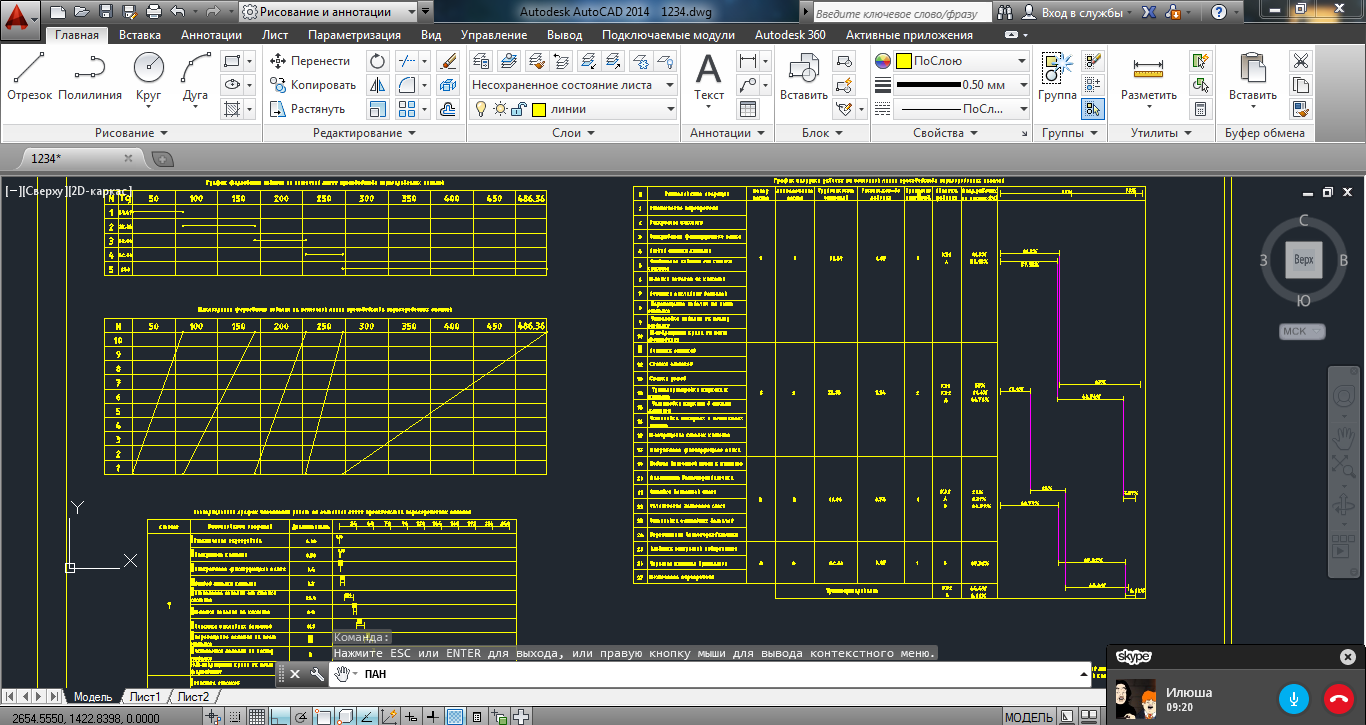Click the color wheel icon in Свойства
The height and width of the screenshot is (725, 1366).
pos(882,61)
